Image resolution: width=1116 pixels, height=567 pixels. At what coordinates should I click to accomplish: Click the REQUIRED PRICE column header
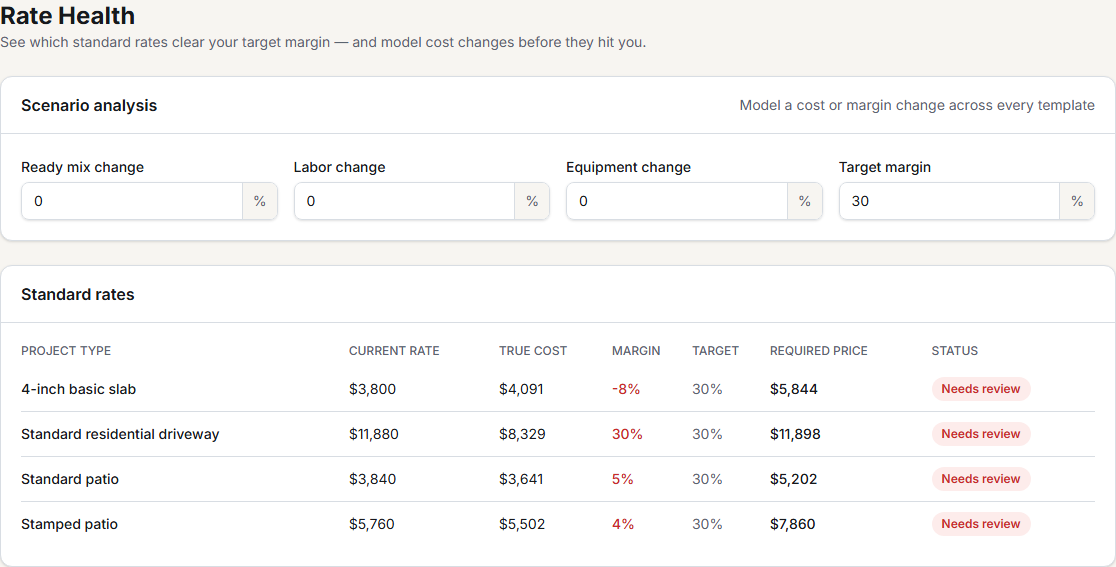point(818,351)
